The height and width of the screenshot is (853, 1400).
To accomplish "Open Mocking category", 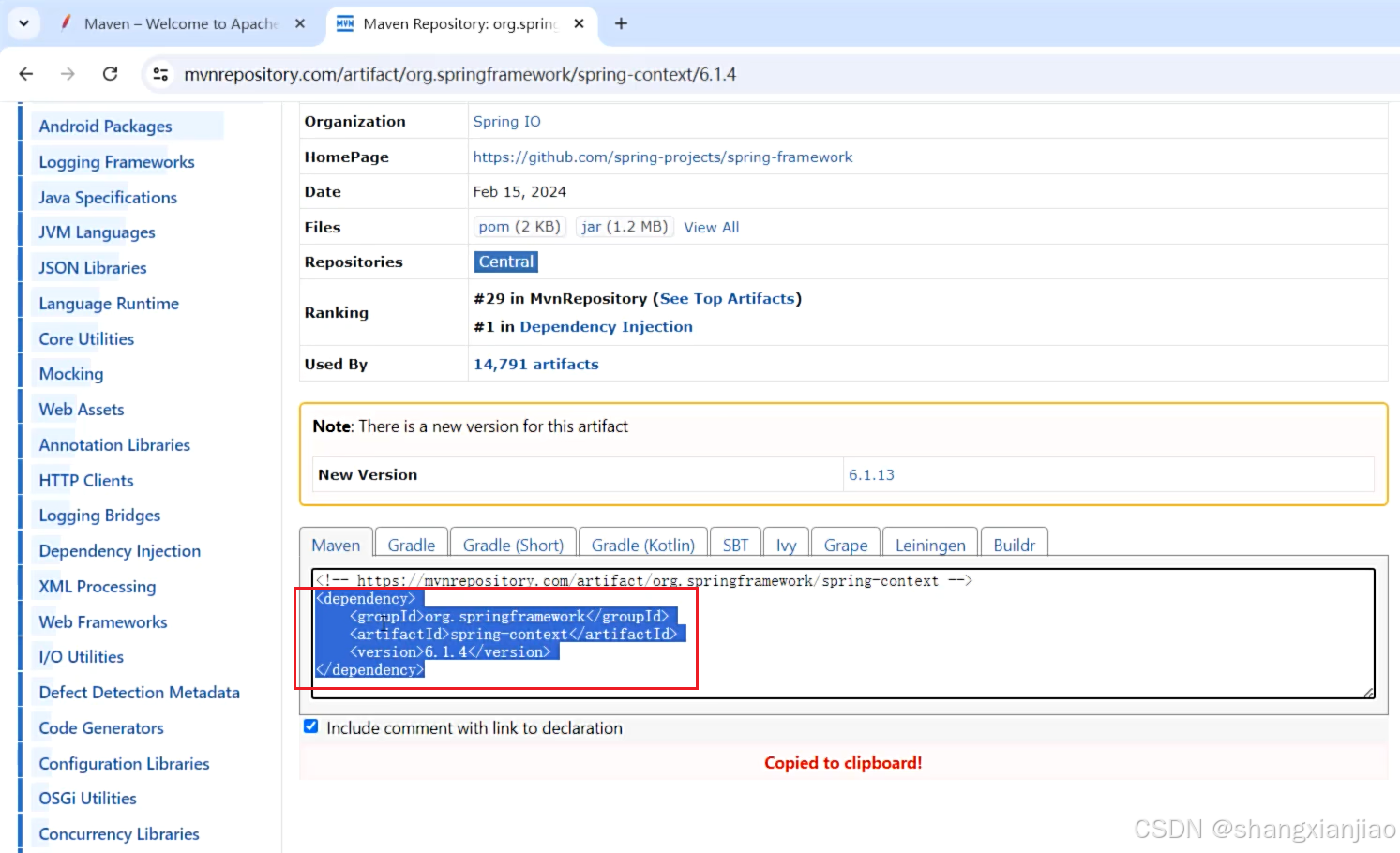I will [x=71, y=374].
